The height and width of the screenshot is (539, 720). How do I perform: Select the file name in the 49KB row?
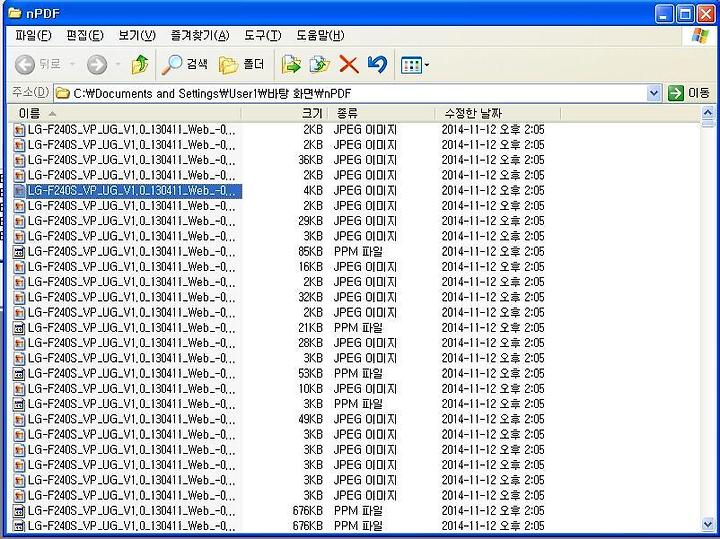coord(131,419)
